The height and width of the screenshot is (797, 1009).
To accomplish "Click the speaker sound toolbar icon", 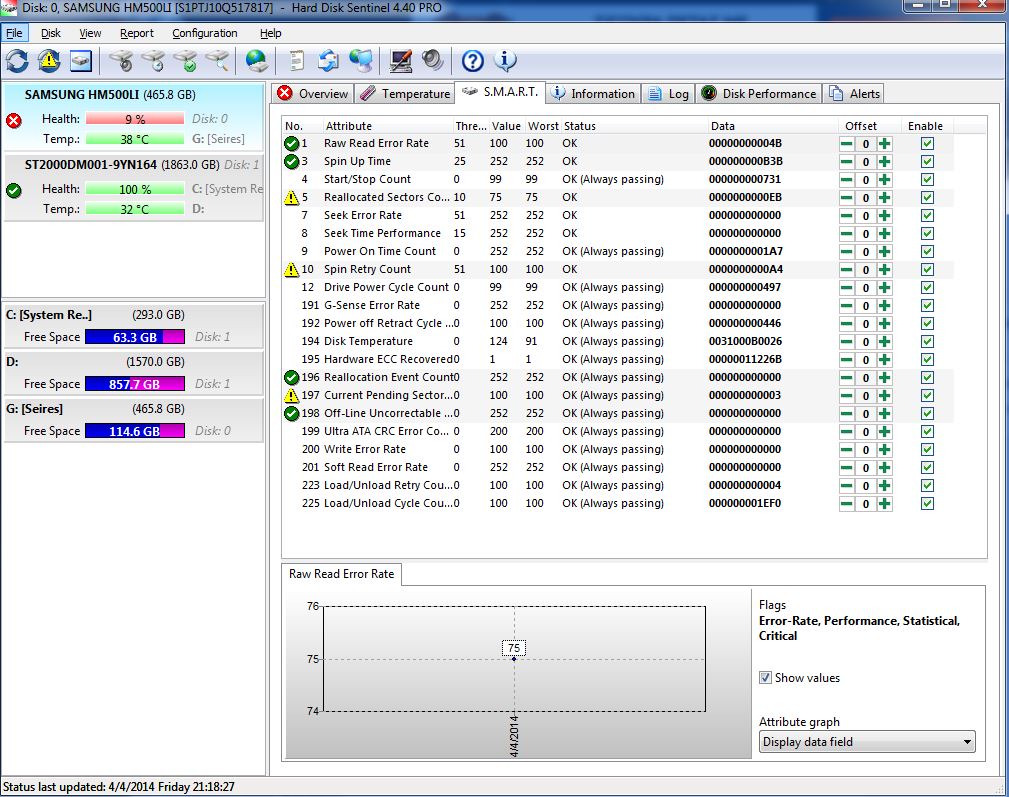I will 432,61.
